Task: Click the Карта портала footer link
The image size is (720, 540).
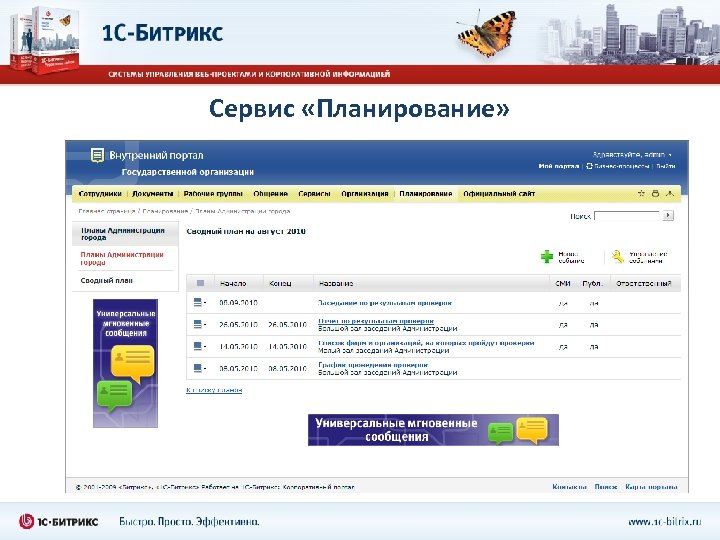Action: pos(652,487)
